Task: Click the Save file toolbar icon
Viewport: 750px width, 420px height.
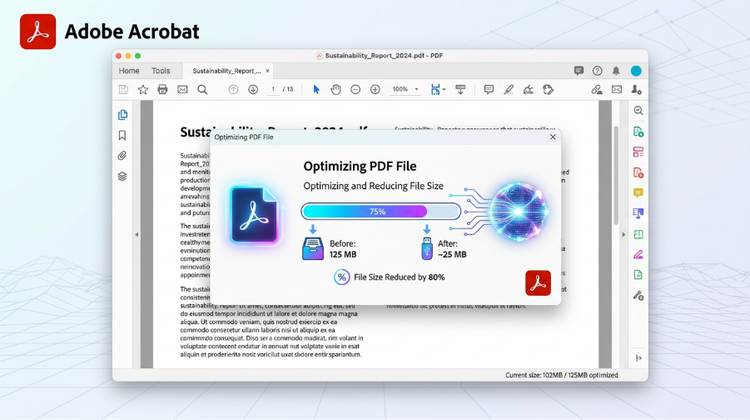Action: [x=123, y=89]
